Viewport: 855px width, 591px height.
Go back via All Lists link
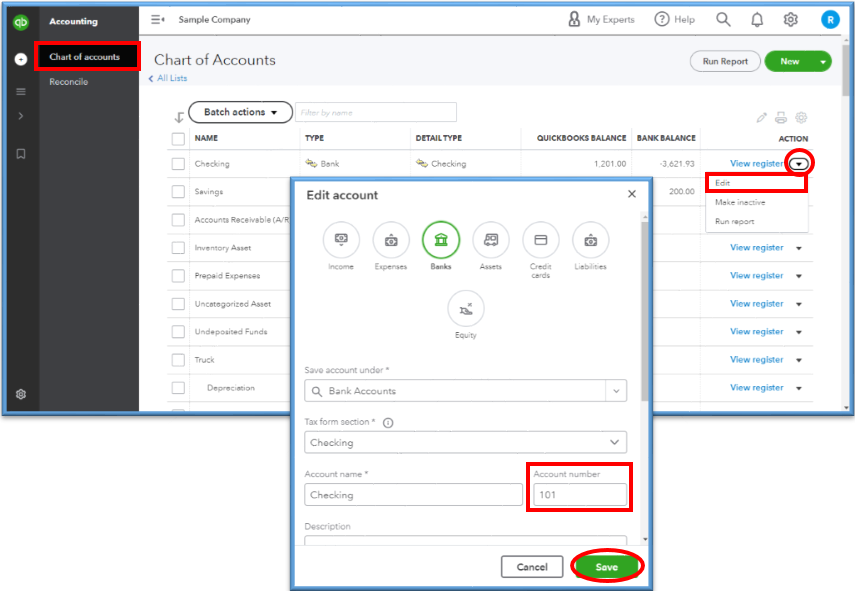click(x=168, y=79)
